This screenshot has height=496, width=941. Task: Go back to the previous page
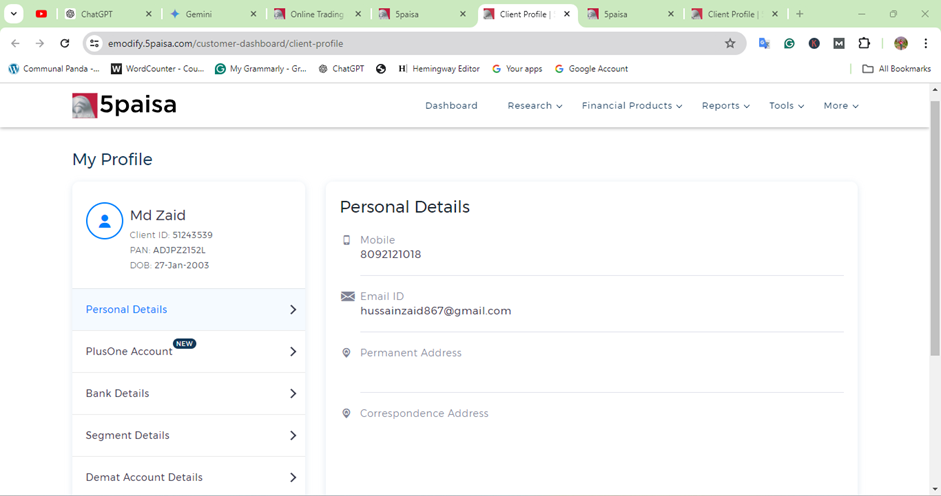tap(16, 43)
